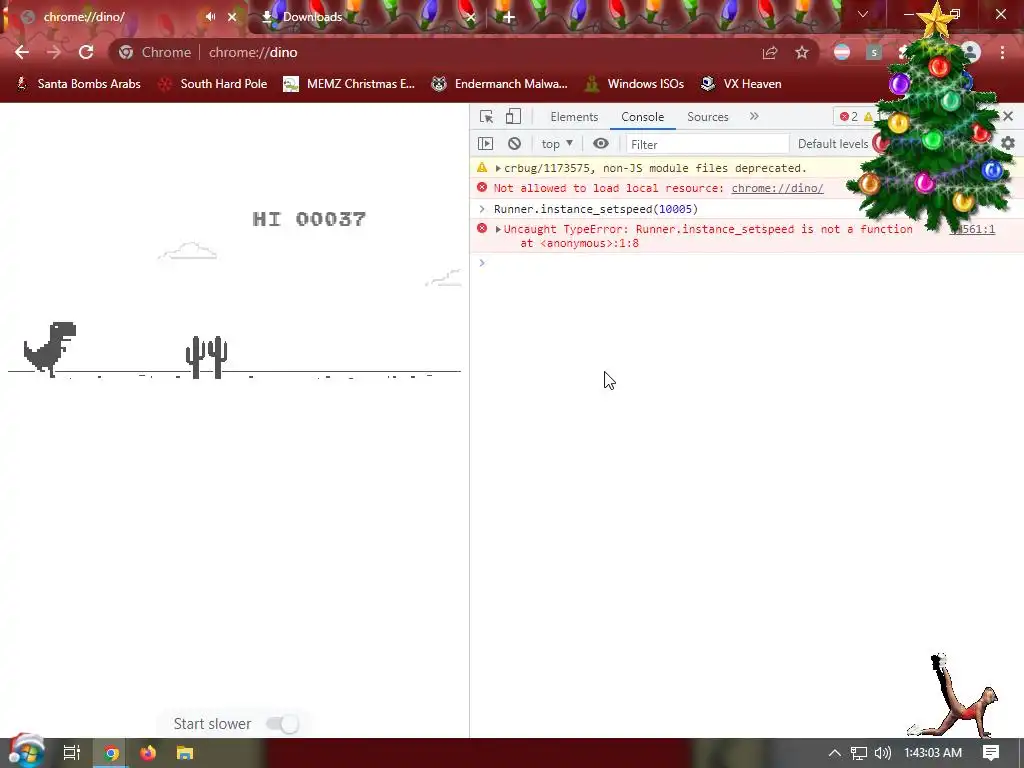The height and width of the screenshot is (768, 1024).
Task: Show the console sidebar panel
Action: coord(485,144)
